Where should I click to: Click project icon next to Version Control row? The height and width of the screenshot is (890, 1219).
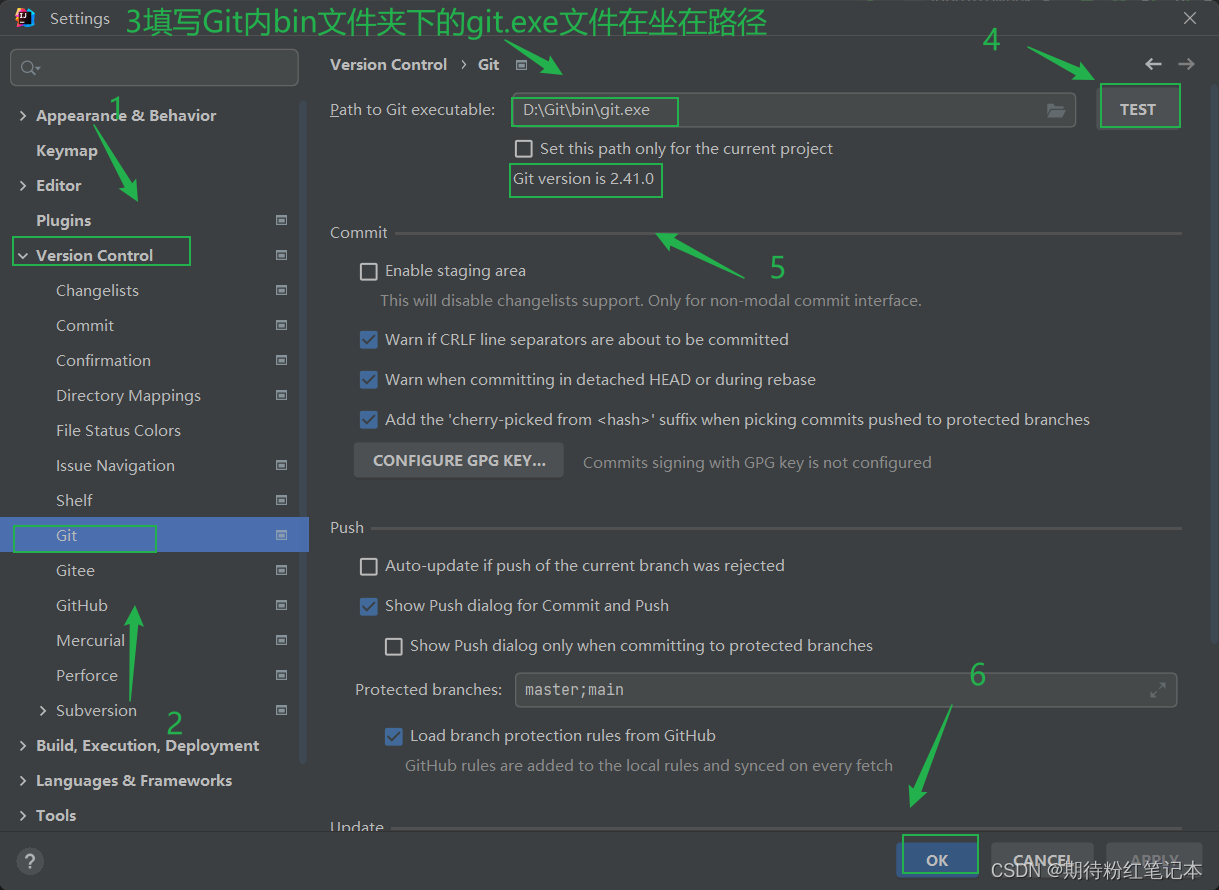tap(281, 255)
